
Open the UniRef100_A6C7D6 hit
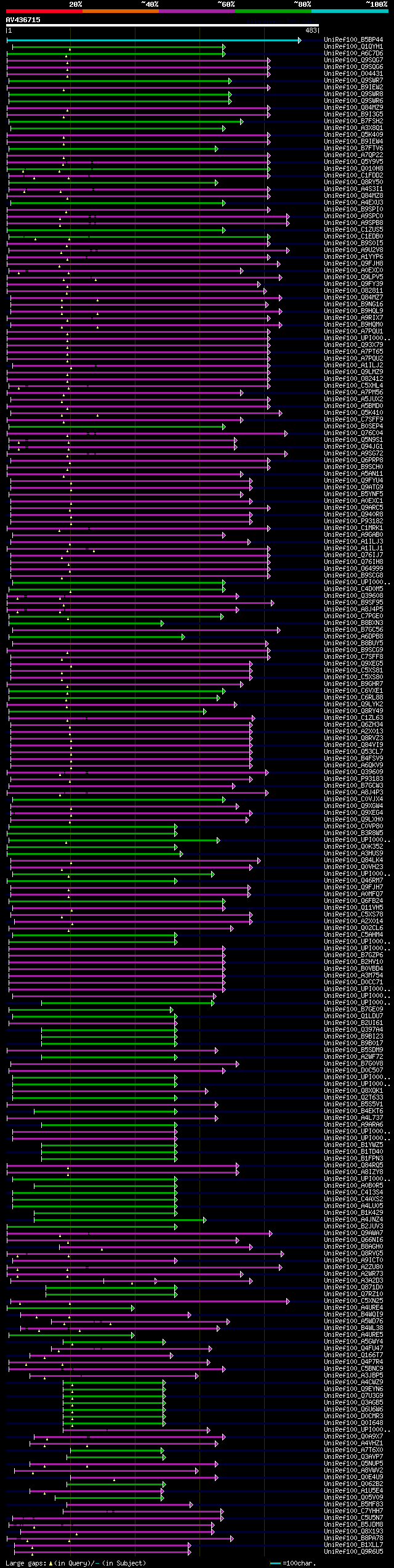click(x=353, y=54)
